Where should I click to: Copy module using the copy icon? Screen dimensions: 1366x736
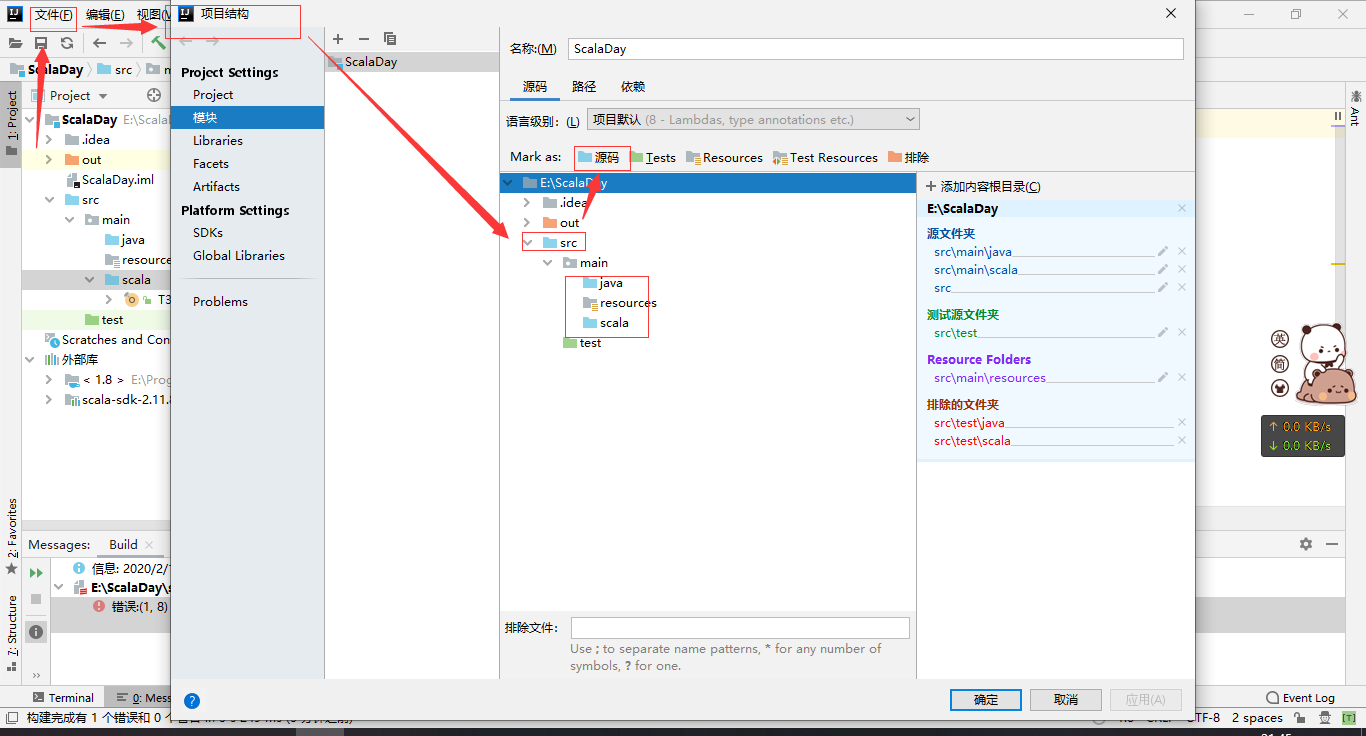tap(390, 38)
